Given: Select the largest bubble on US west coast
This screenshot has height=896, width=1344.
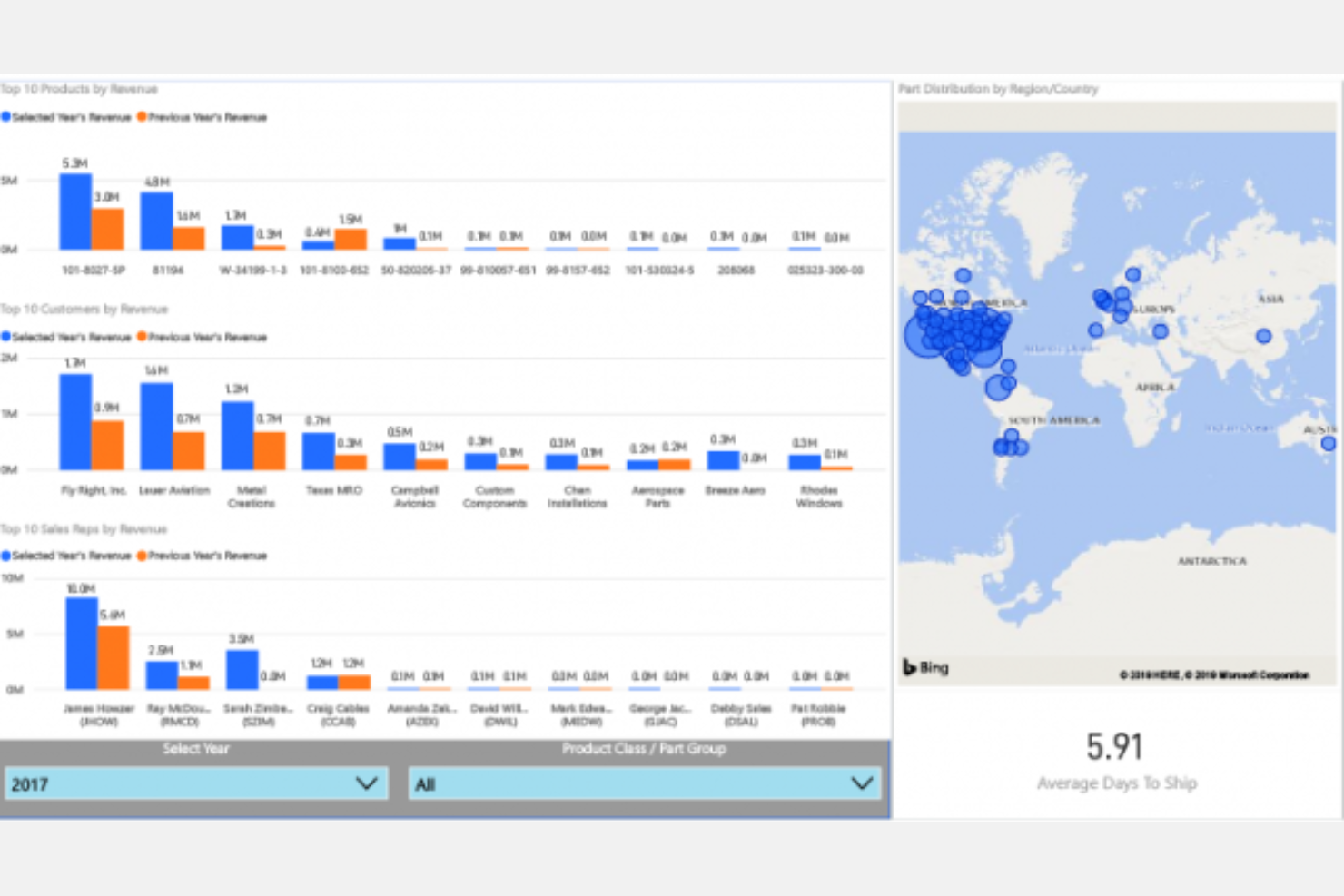Looking at the screenshot, I should click(924, 337).
